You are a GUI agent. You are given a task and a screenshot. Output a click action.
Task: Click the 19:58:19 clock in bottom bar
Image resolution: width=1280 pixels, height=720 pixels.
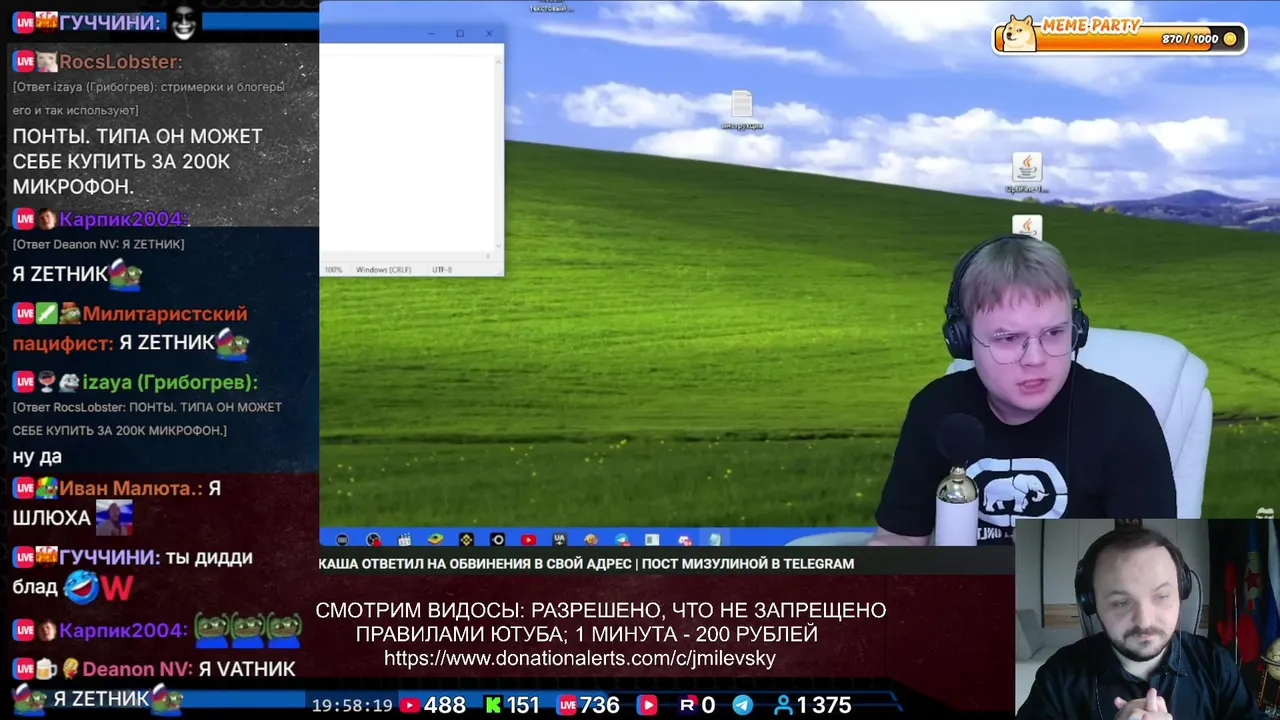[x=352, y=705]
